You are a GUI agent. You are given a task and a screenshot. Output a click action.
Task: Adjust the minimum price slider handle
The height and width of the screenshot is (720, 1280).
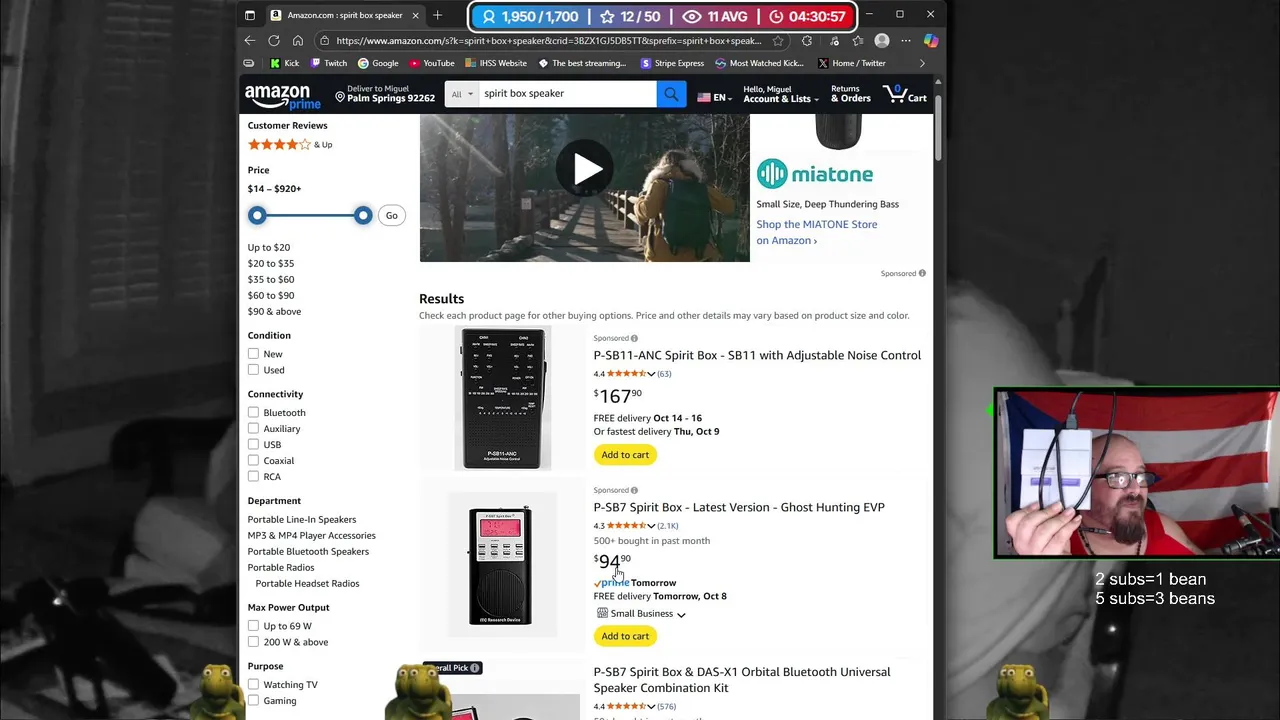257,215
